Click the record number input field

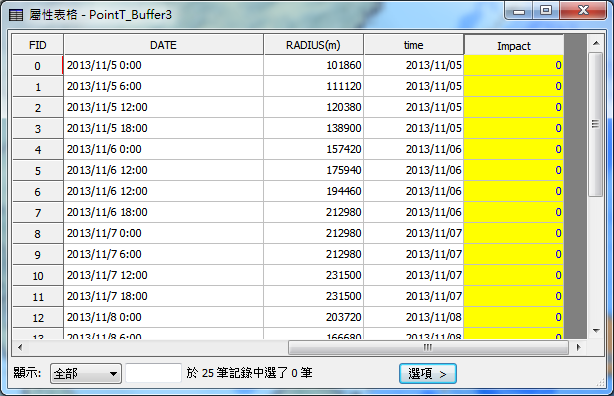tap(153, 373)
